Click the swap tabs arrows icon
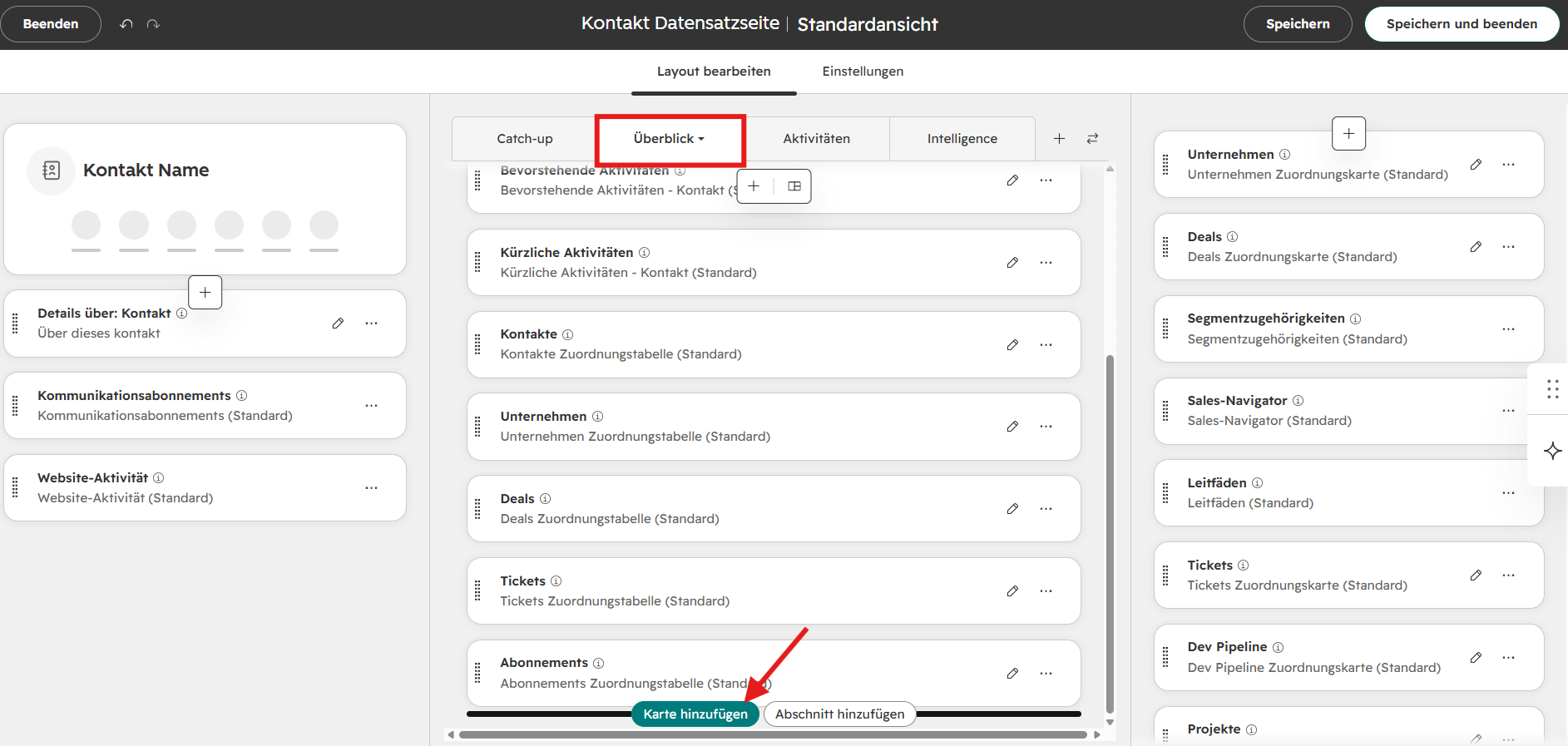Image resolution: width=1568 pixels, height=746 pixels. (1092, 138)
